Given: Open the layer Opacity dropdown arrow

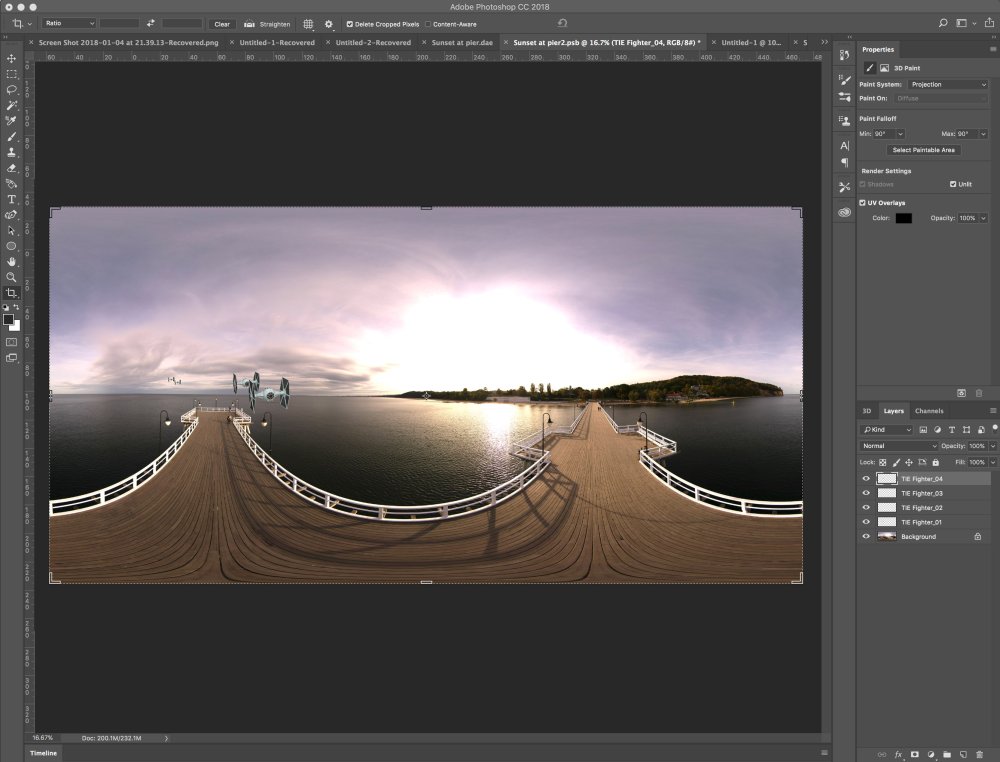Looking at the screenshot, I should click(992, 446).
